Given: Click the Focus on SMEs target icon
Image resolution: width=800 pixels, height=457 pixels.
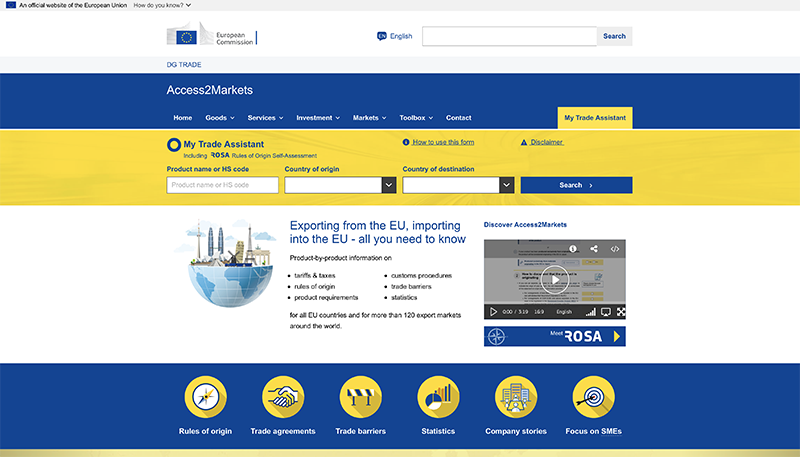Looking at the screenshot, I should click(x=593, y=396).
